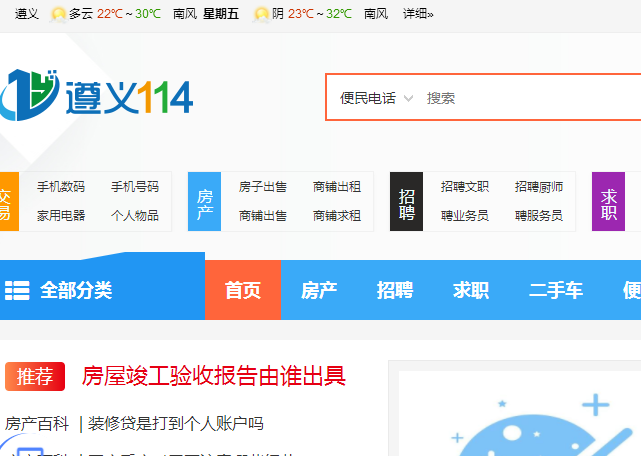Screen dimensions: 641x456
Task: Open the 聘业务员 link
Action: pyautogui.click(x=465, y=216)
